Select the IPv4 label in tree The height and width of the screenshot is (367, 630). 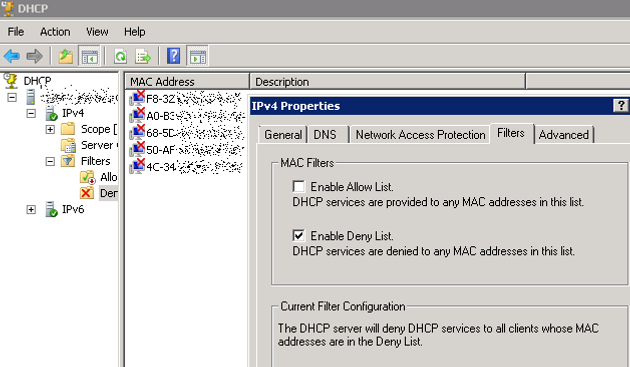(73, 113)
